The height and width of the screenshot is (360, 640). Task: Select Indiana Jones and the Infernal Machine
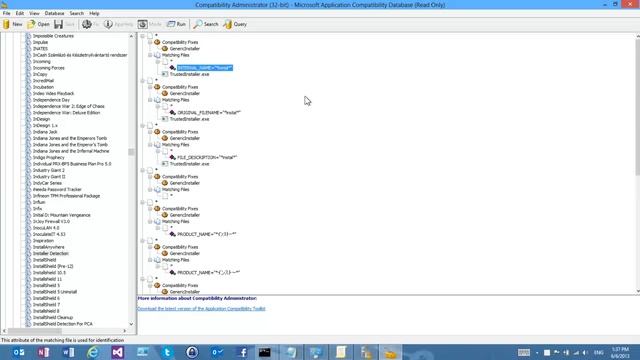click(71, 151)
